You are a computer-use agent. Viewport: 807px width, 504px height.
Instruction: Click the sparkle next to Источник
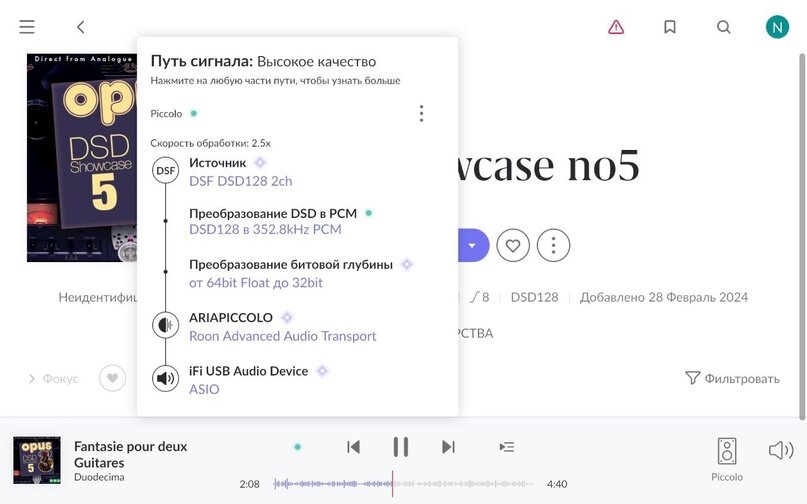[260, 163]
